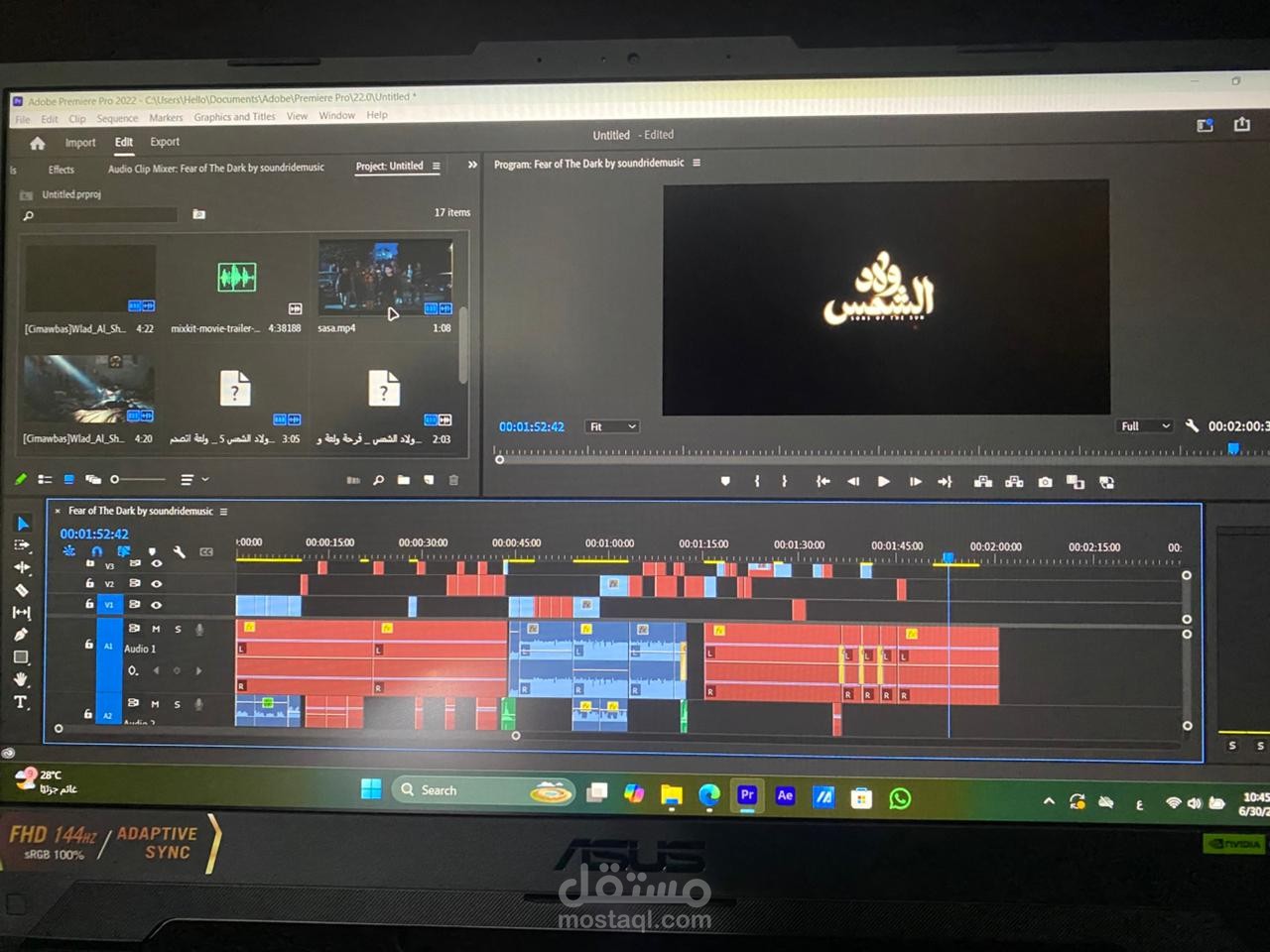Click New Bin folder icon in Project panel
This screenshot has height=952, width=1270.
click(x=404, y=480)
